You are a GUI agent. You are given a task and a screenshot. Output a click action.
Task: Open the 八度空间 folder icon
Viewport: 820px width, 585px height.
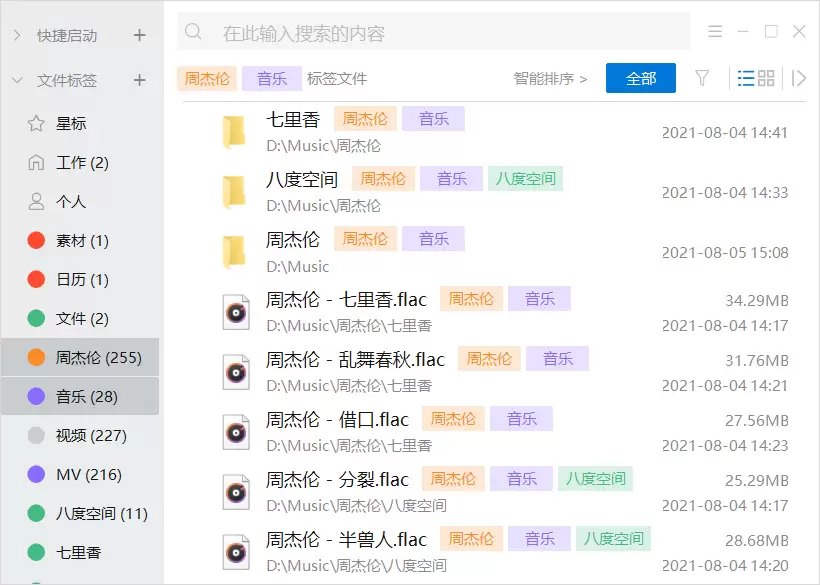point(234,192)
